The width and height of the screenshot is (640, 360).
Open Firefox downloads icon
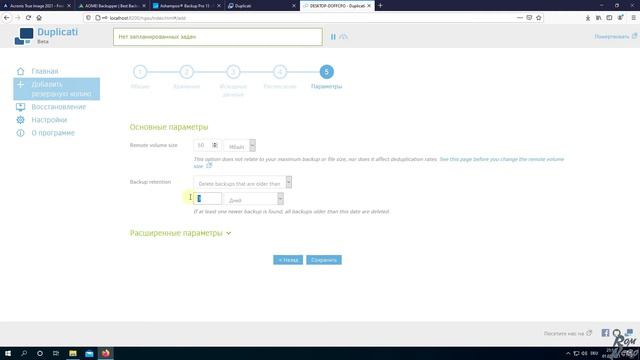tap(588, 18)
